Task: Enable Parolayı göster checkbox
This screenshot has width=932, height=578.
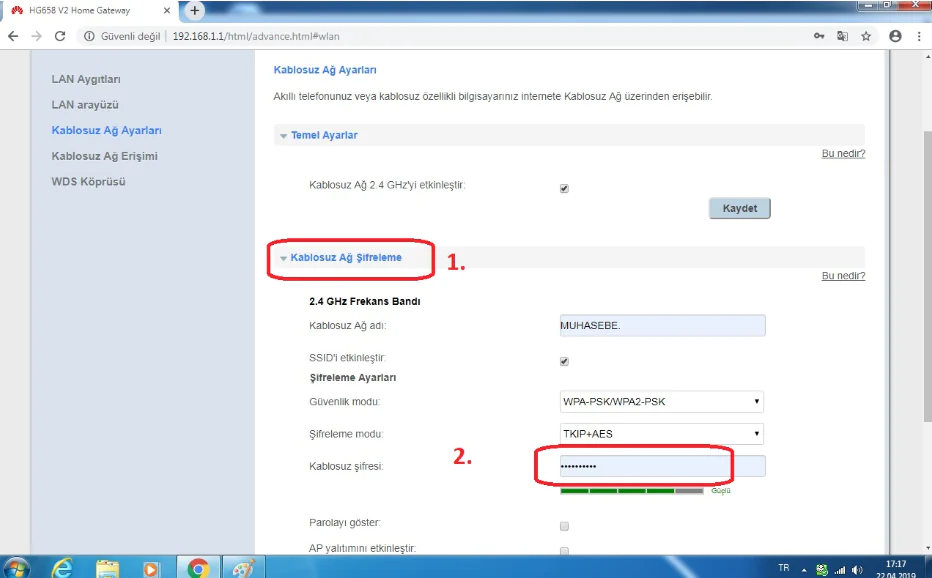Action: pos(564,526)
